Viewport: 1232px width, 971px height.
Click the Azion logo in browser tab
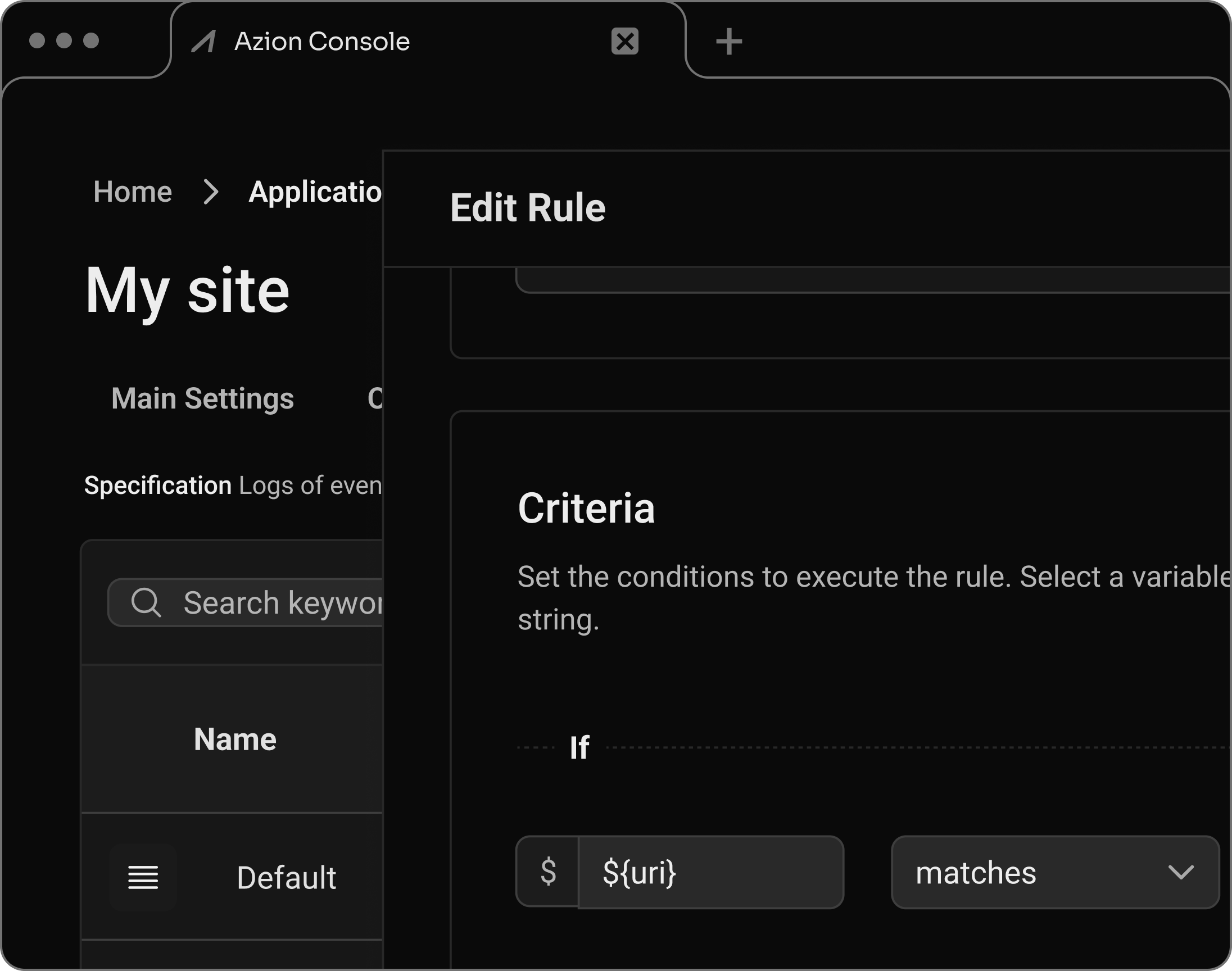click(x=203, y=42)
